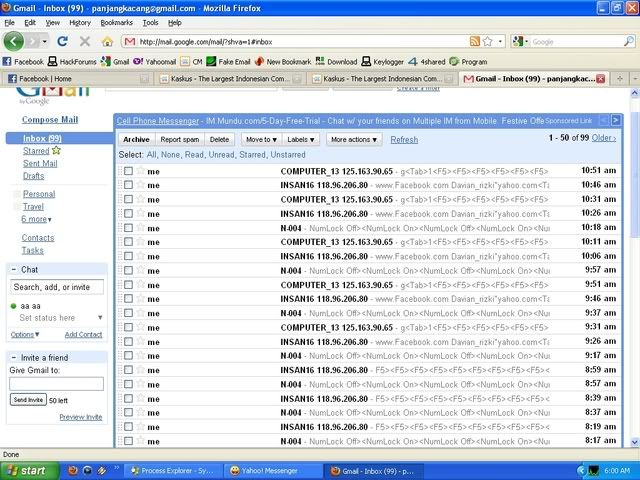
Task: Check the 10:18 am N-004 email checkbox
Action: pos(129,228)
